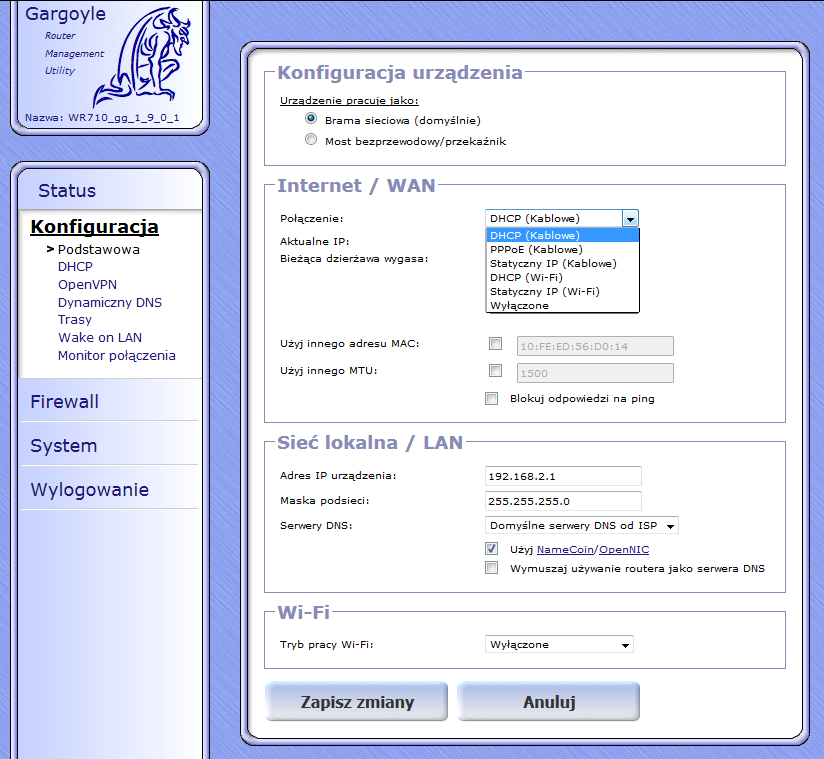This screenshot has height=759, width=824.
Task: Check Wymuszaj używanie routera jako serwera DNS
Action: (x=491, y=568)
